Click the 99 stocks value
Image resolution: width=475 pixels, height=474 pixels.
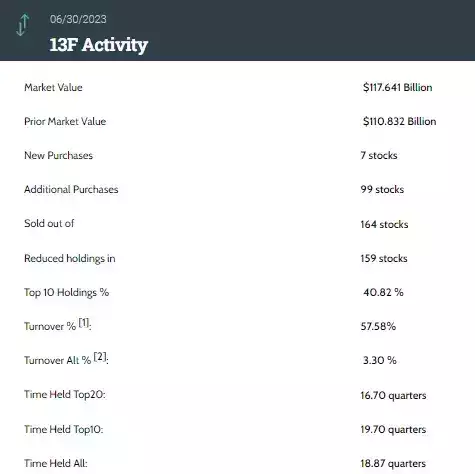[x=382, y=189]
